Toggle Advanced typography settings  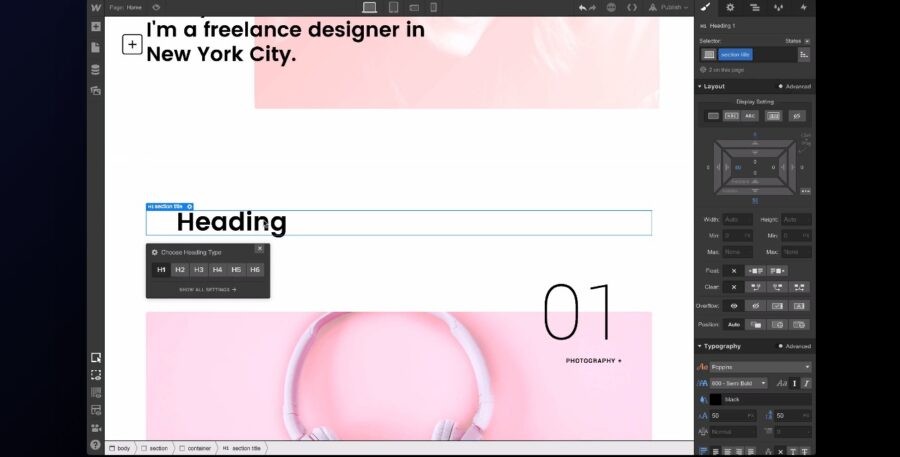(794, 346)
